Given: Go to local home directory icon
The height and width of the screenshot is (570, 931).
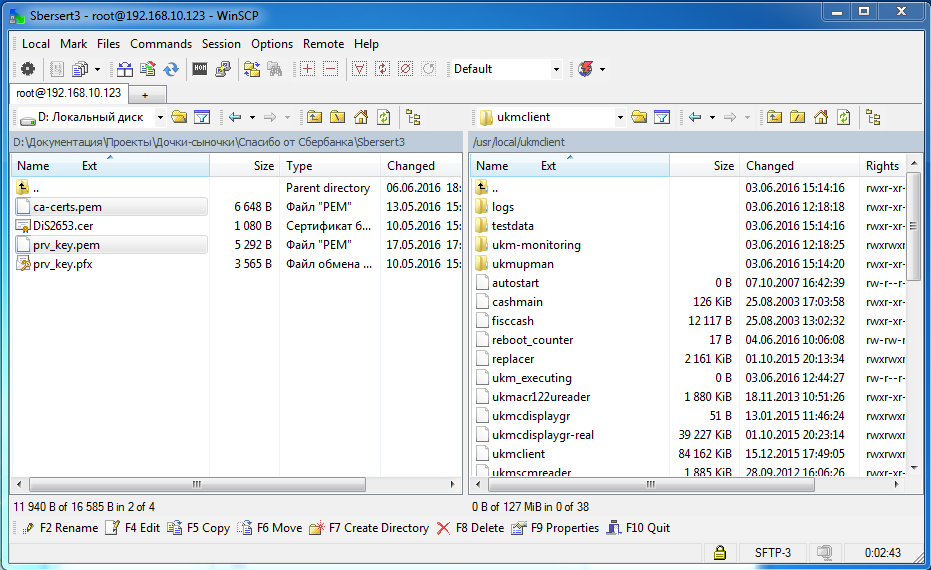Looking at the screenshot, I should [x=361, y=117].
